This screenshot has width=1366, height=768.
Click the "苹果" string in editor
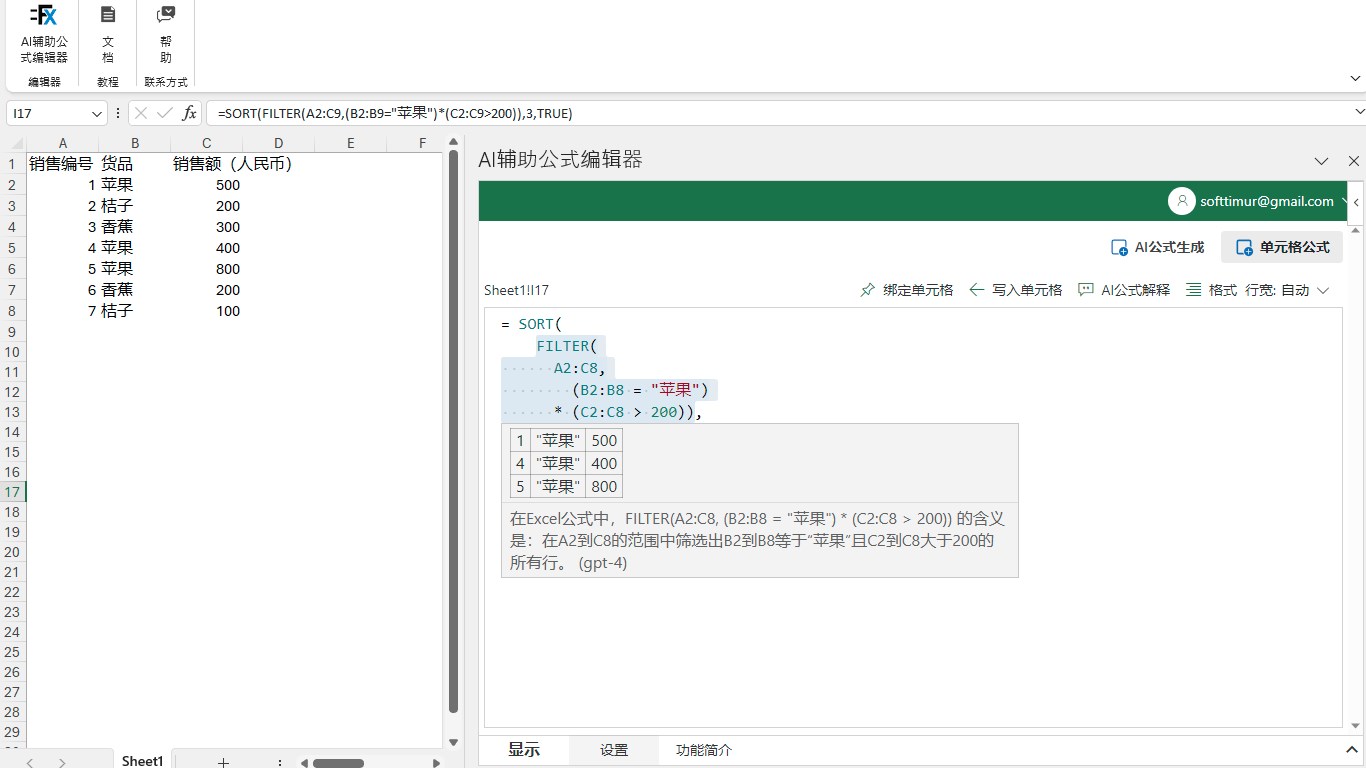pos(675,391)
